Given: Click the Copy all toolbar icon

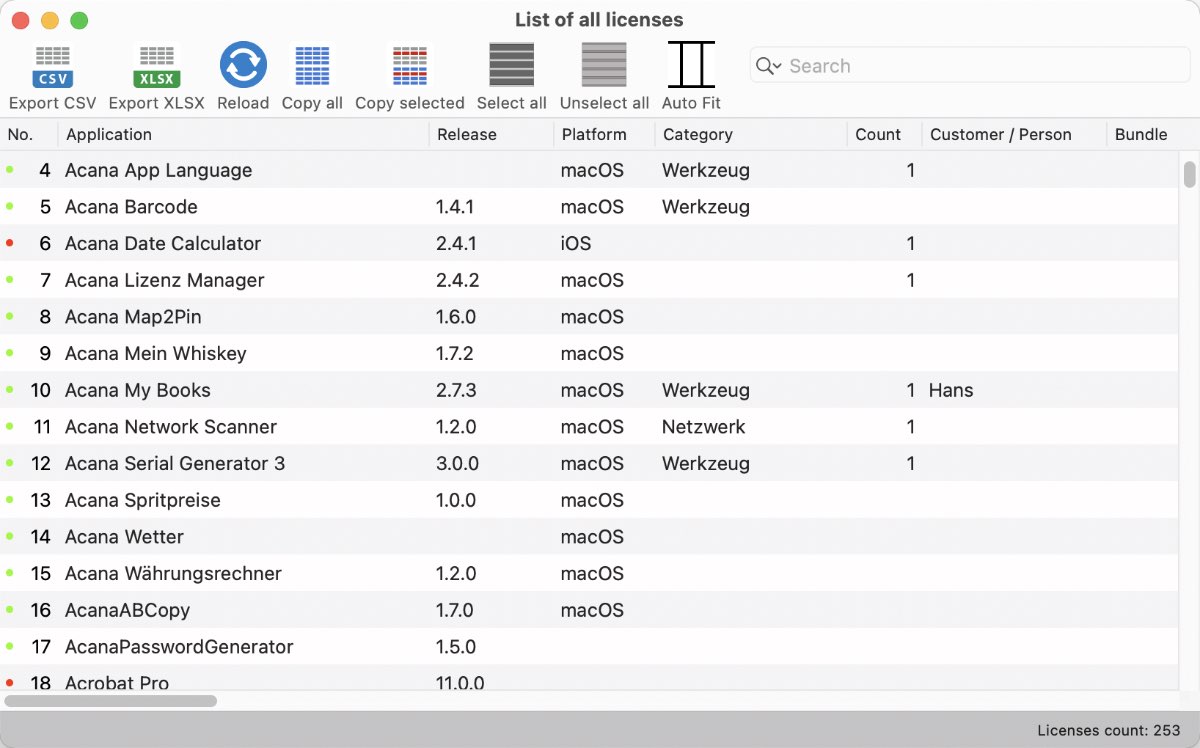Looking at the screenshot, I should tap(312, 66).
